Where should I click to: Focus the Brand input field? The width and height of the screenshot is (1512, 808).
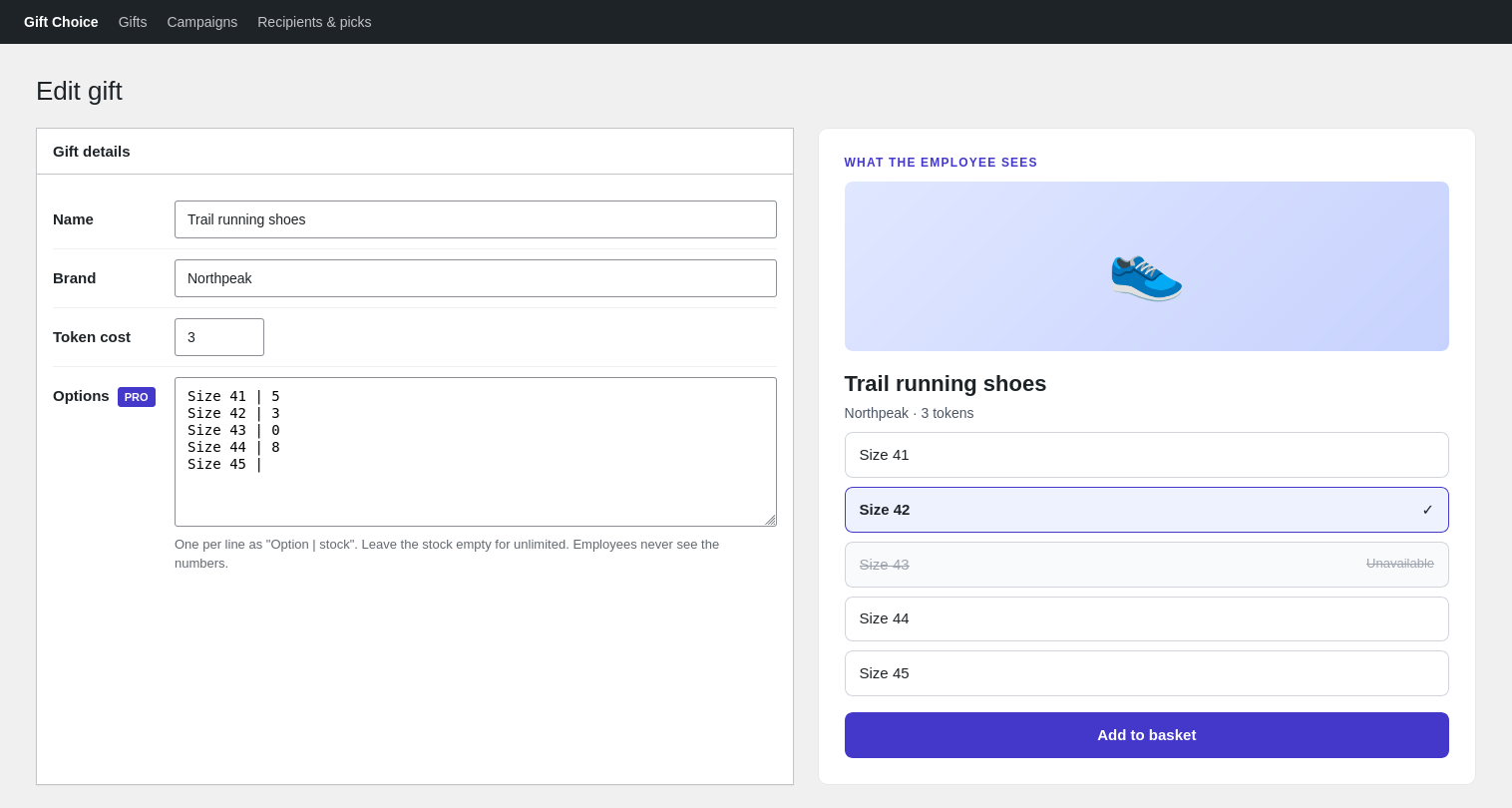point(476,278)
